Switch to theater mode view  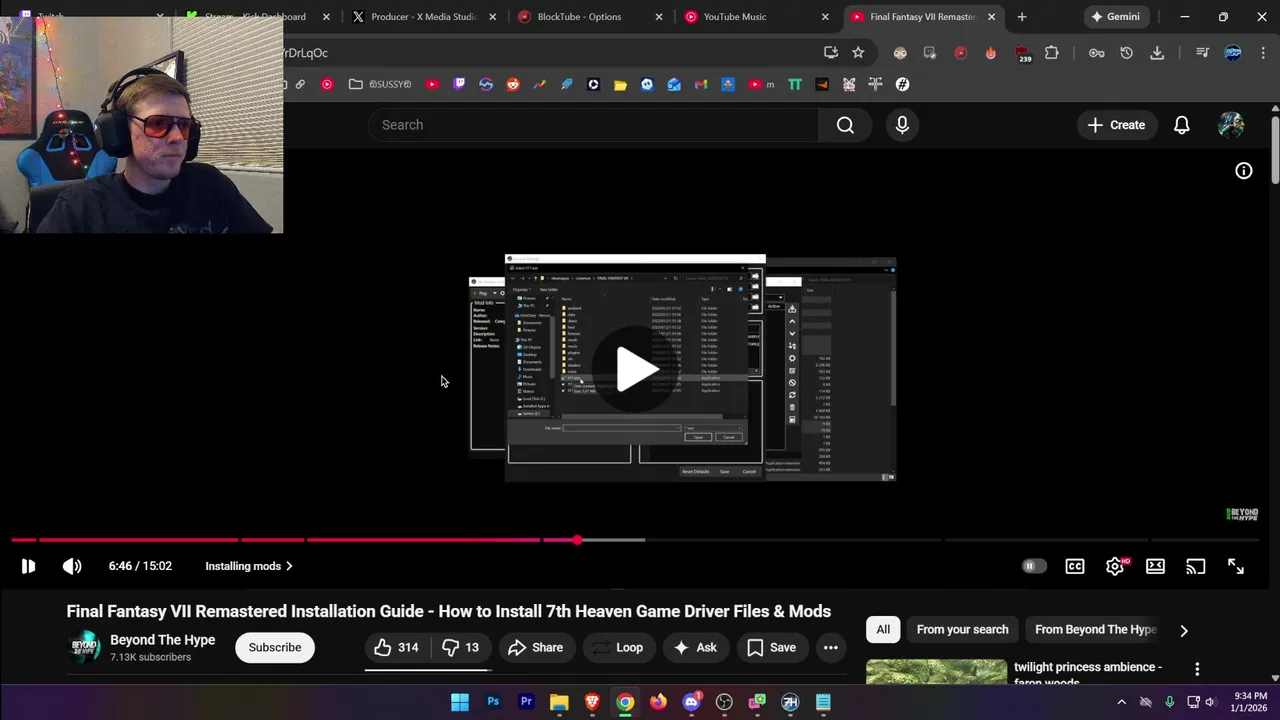(x=1155, y=566)
